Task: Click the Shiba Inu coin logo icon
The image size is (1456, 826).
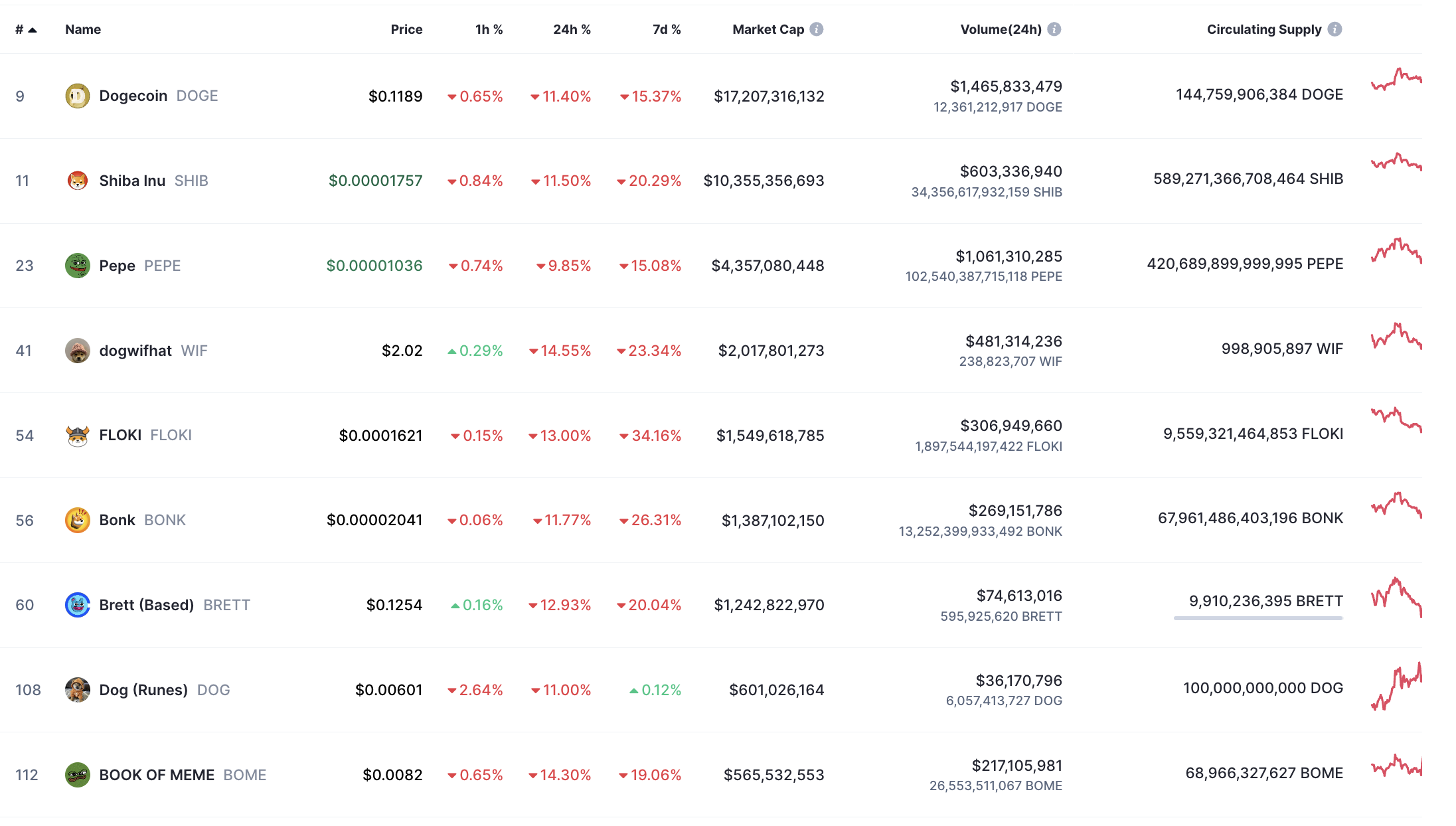Action: 78,181
